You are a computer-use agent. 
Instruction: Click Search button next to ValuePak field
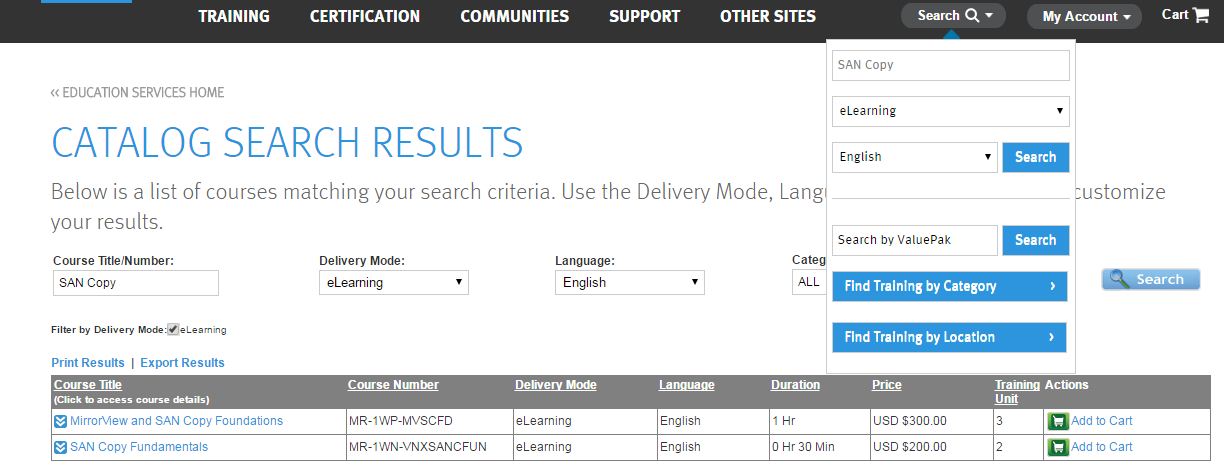[1036, 240]
